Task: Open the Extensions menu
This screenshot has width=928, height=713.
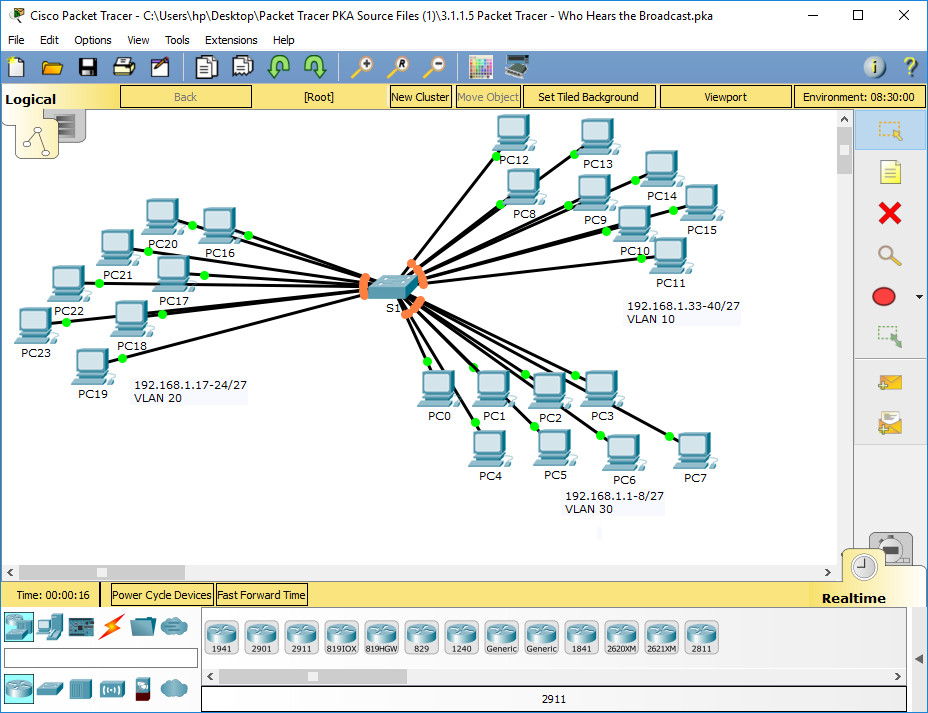Action: (231, 40)
